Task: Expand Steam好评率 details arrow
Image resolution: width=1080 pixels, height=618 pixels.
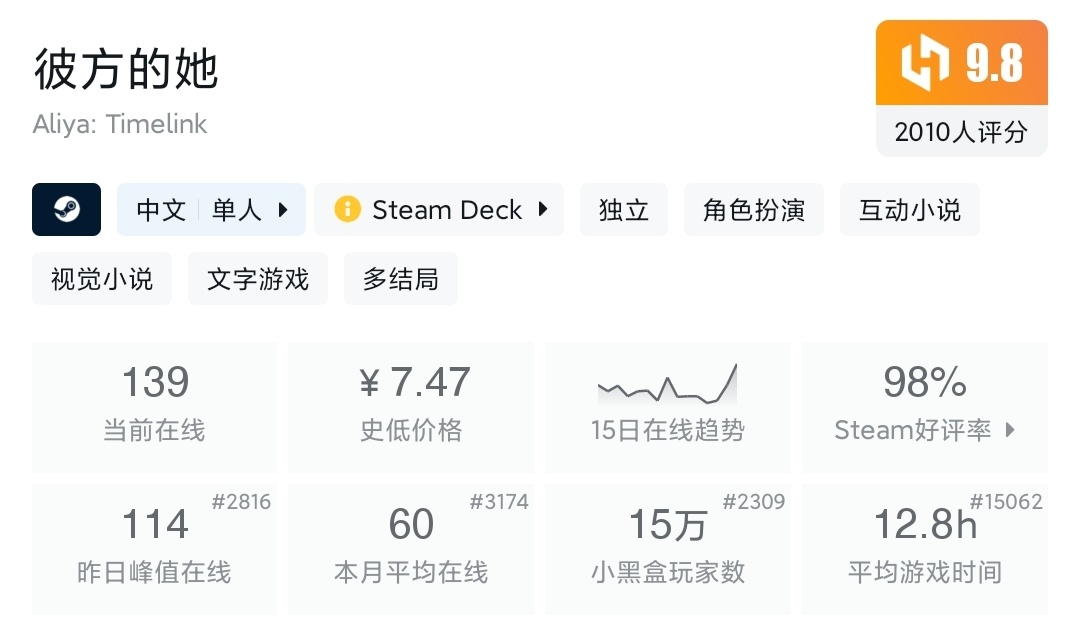Action: click(x=1010, y=430)
